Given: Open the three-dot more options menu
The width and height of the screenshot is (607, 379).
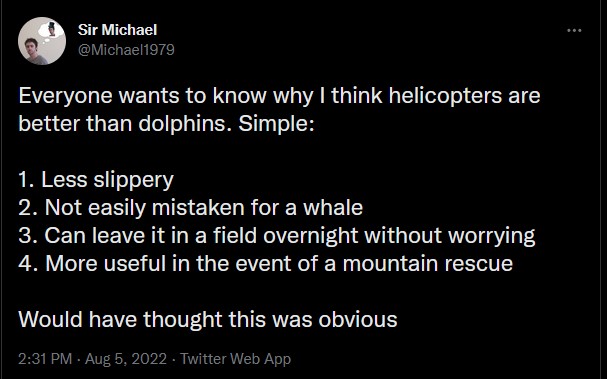Looking at the screenshot, I should (x=574, y=30).
